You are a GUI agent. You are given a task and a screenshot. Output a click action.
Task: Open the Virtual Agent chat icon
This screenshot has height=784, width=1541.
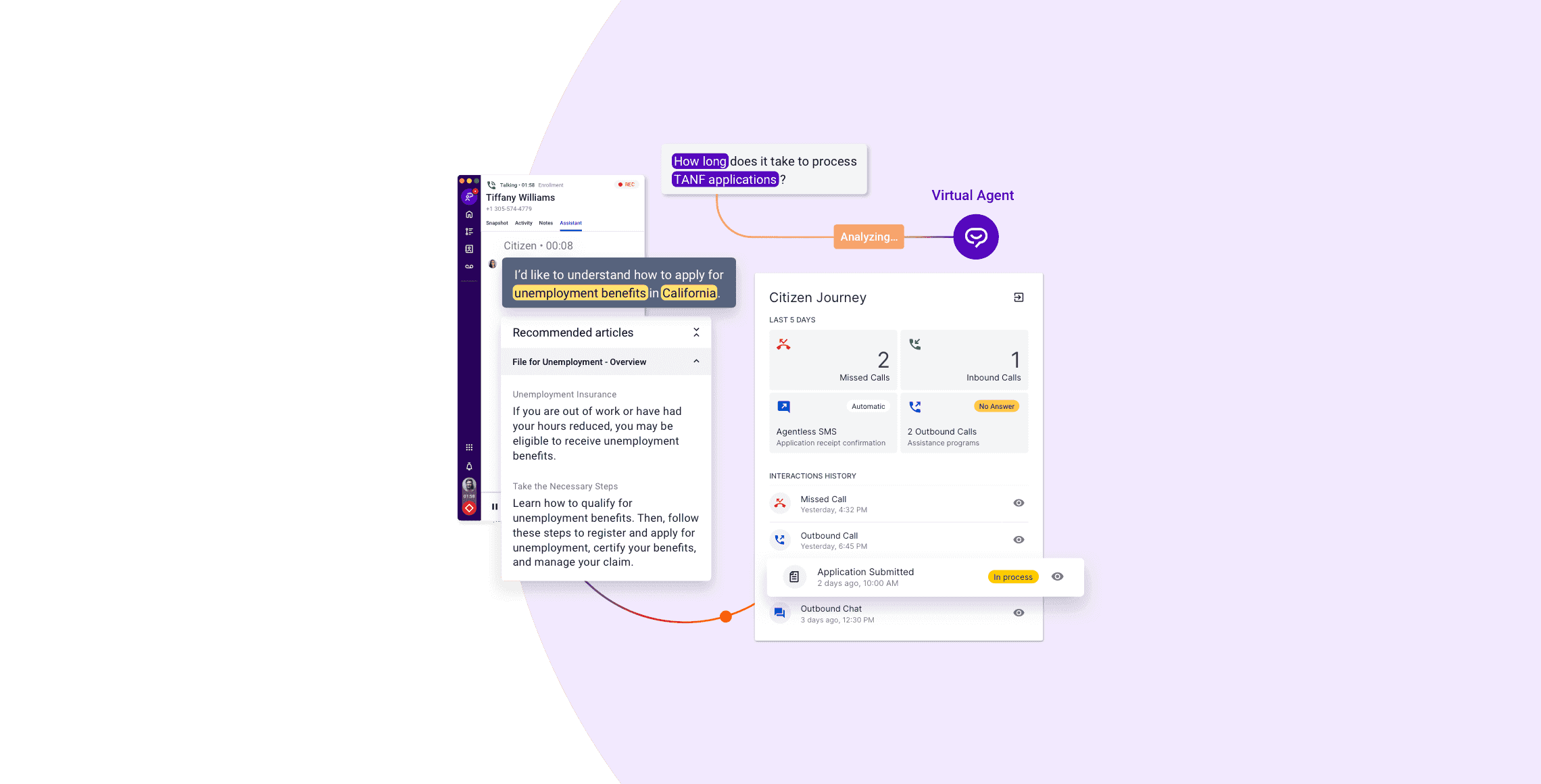tap(976, 237)
